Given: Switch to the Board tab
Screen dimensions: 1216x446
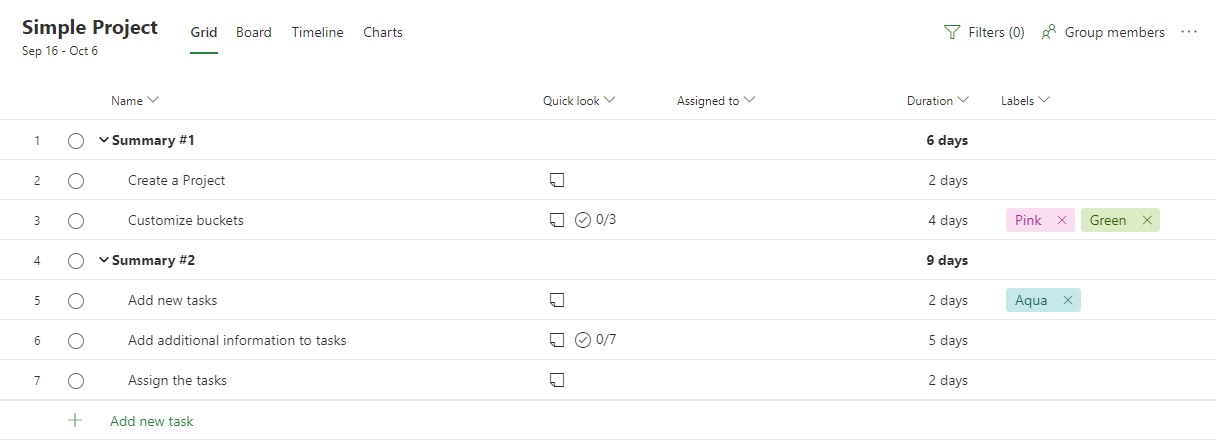Looking at the screenshot, I should [x=254, y=32].
